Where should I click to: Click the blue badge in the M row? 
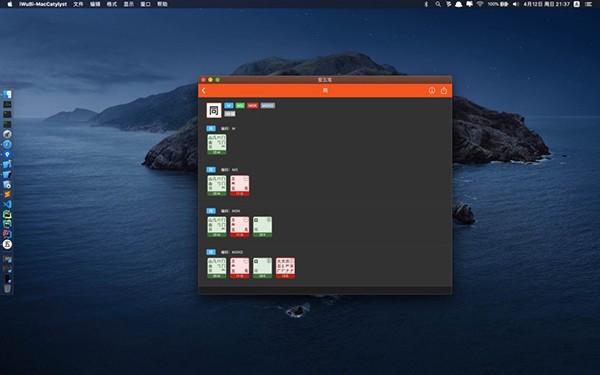(211, 129)
